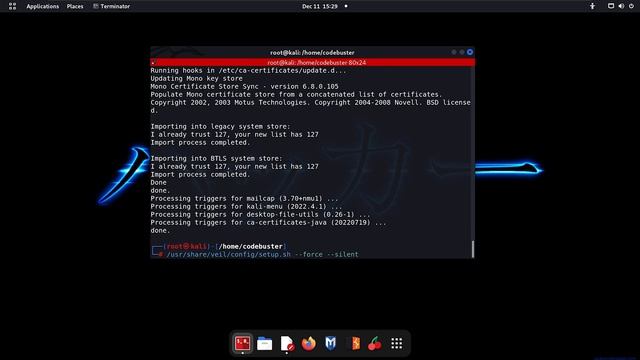This screenshot has width=640, height=360.
Task: Click line 'Populate Mono certificate store from a concatenated list'
Action: tap(296, 94)
